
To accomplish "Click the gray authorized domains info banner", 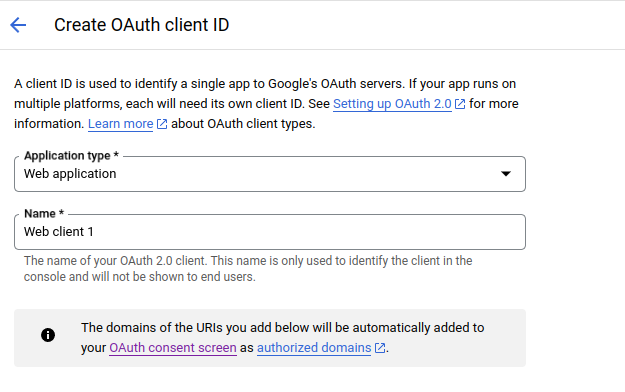I will pos(270,338).
